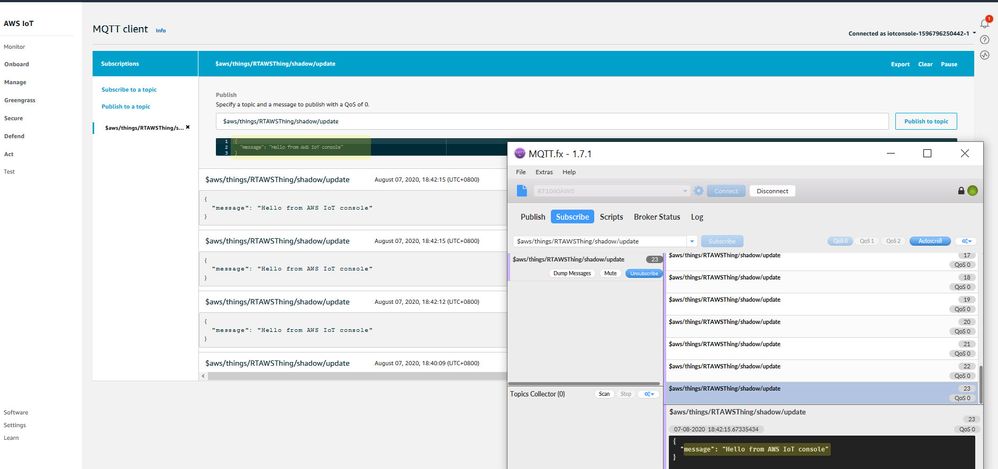
Task: Click Pause in the AWS subscription header
Action: 948,64
